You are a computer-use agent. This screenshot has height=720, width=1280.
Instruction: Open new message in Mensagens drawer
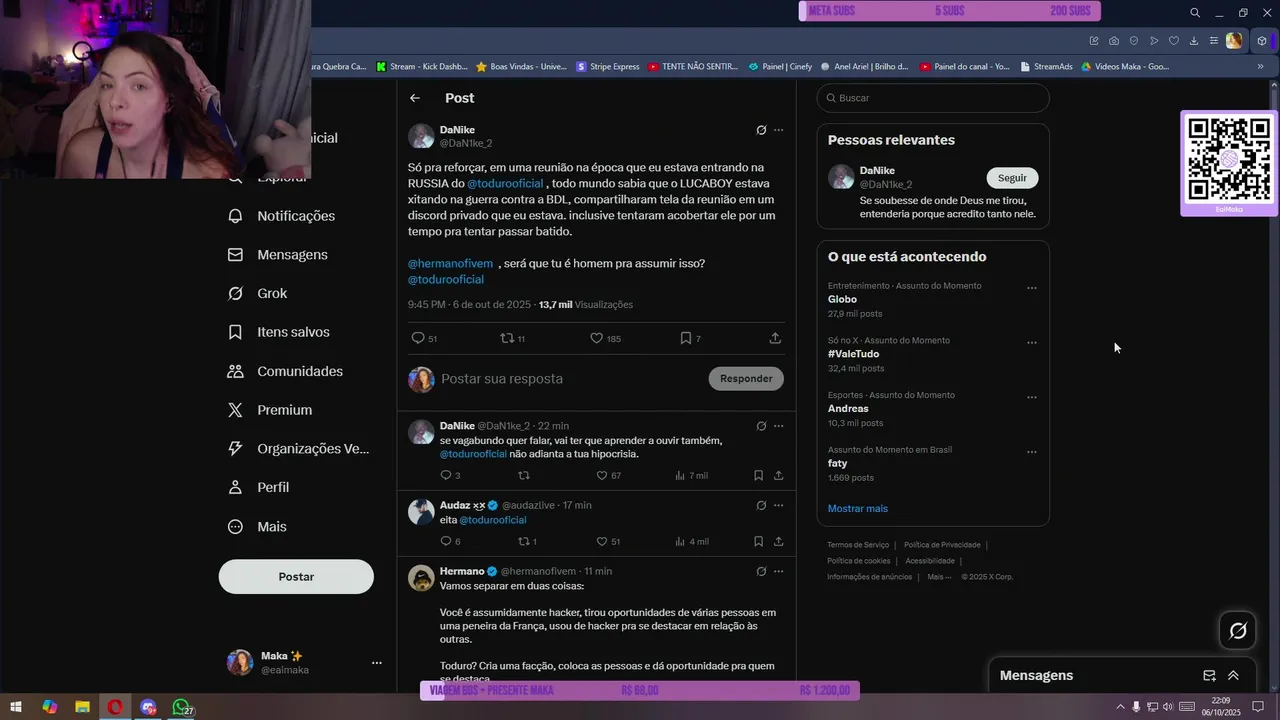click(x=1209, y=676)
